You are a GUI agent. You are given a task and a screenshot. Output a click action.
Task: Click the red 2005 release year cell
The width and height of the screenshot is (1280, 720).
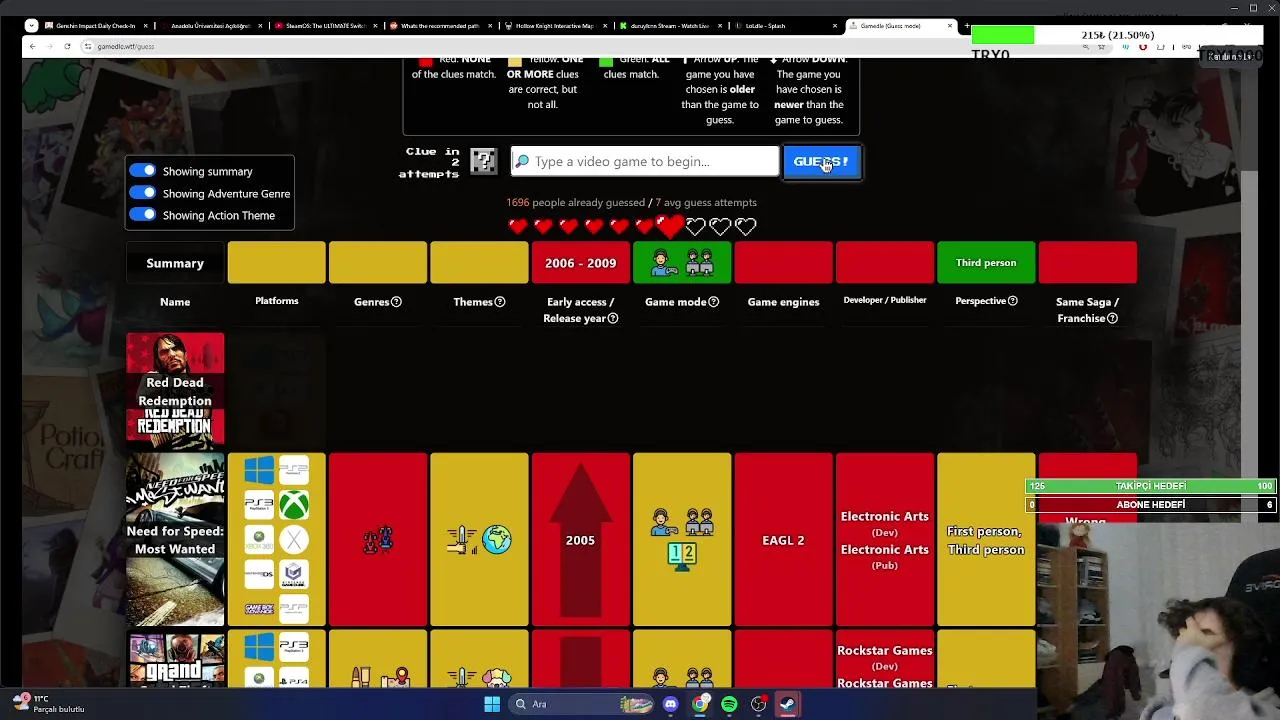pos(580,540)
